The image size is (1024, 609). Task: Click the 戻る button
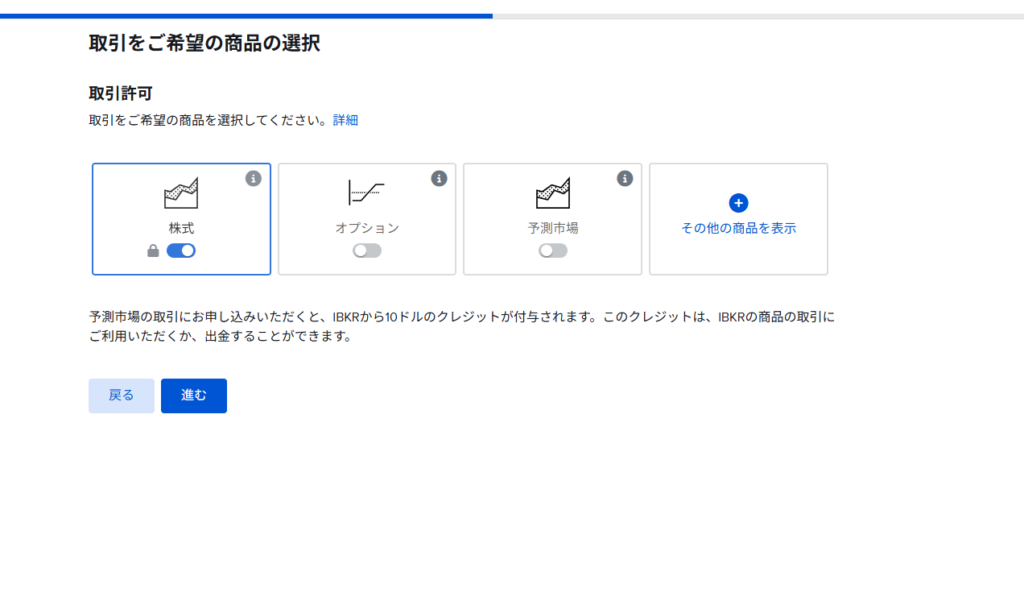(121, 396)
